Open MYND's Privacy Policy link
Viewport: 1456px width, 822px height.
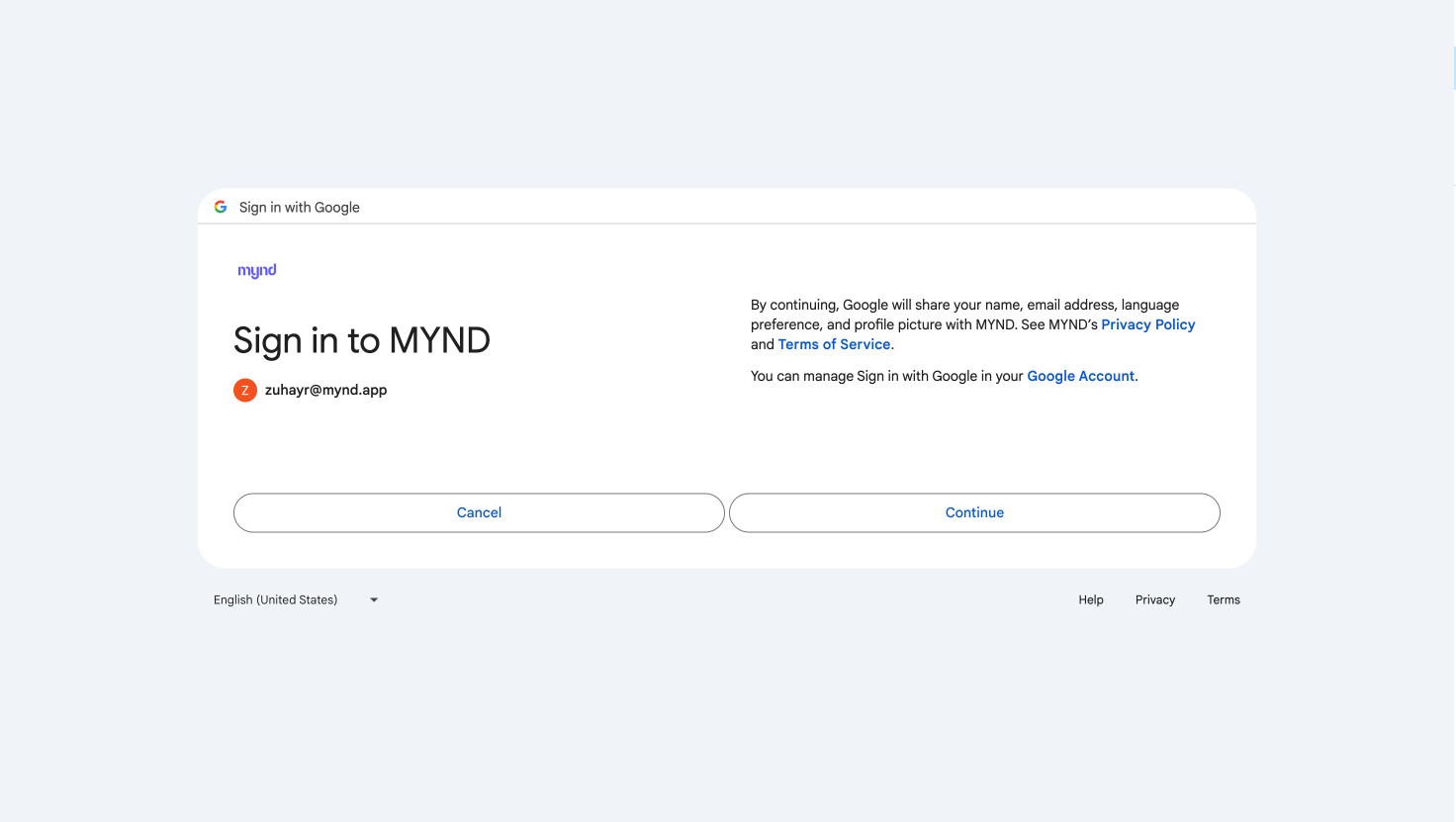tap(1148, 324)
